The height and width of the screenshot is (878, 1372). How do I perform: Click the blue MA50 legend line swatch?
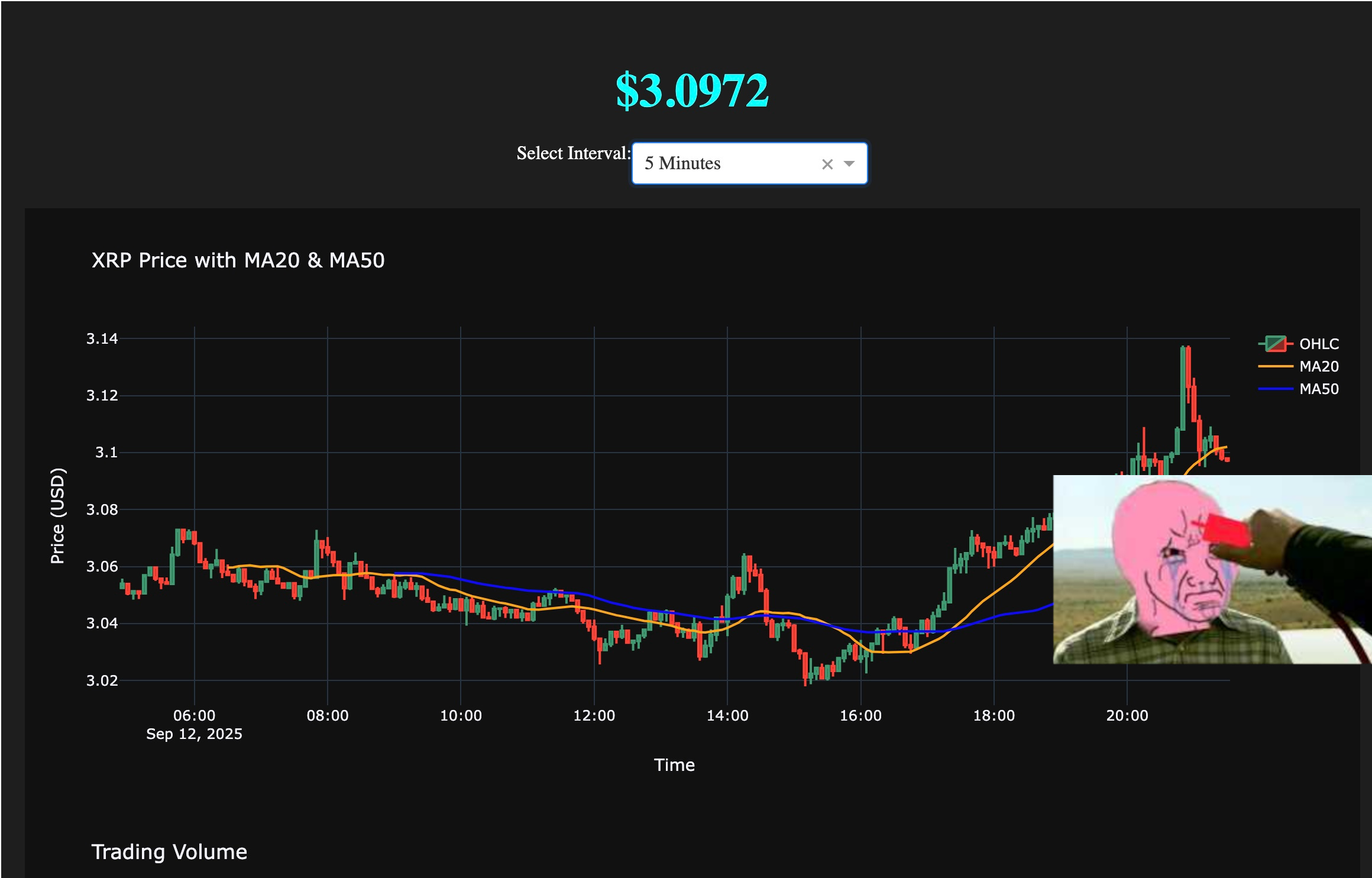pyautogui.click(x=1275, y=389)
